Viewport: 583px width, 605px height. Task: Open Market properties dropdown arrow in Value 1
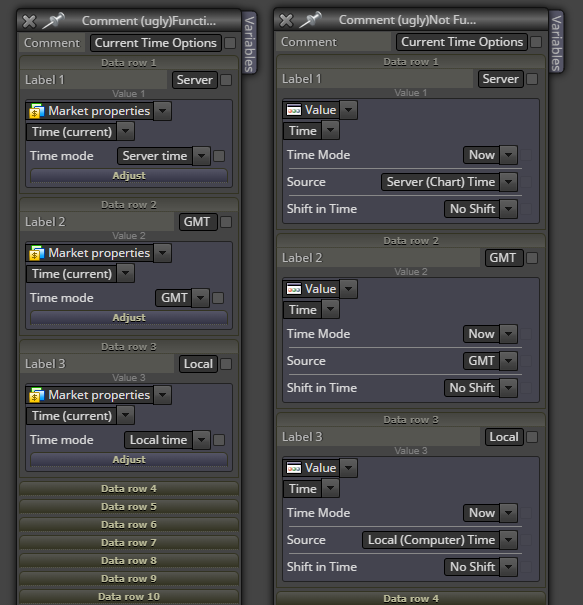[162, 111]
